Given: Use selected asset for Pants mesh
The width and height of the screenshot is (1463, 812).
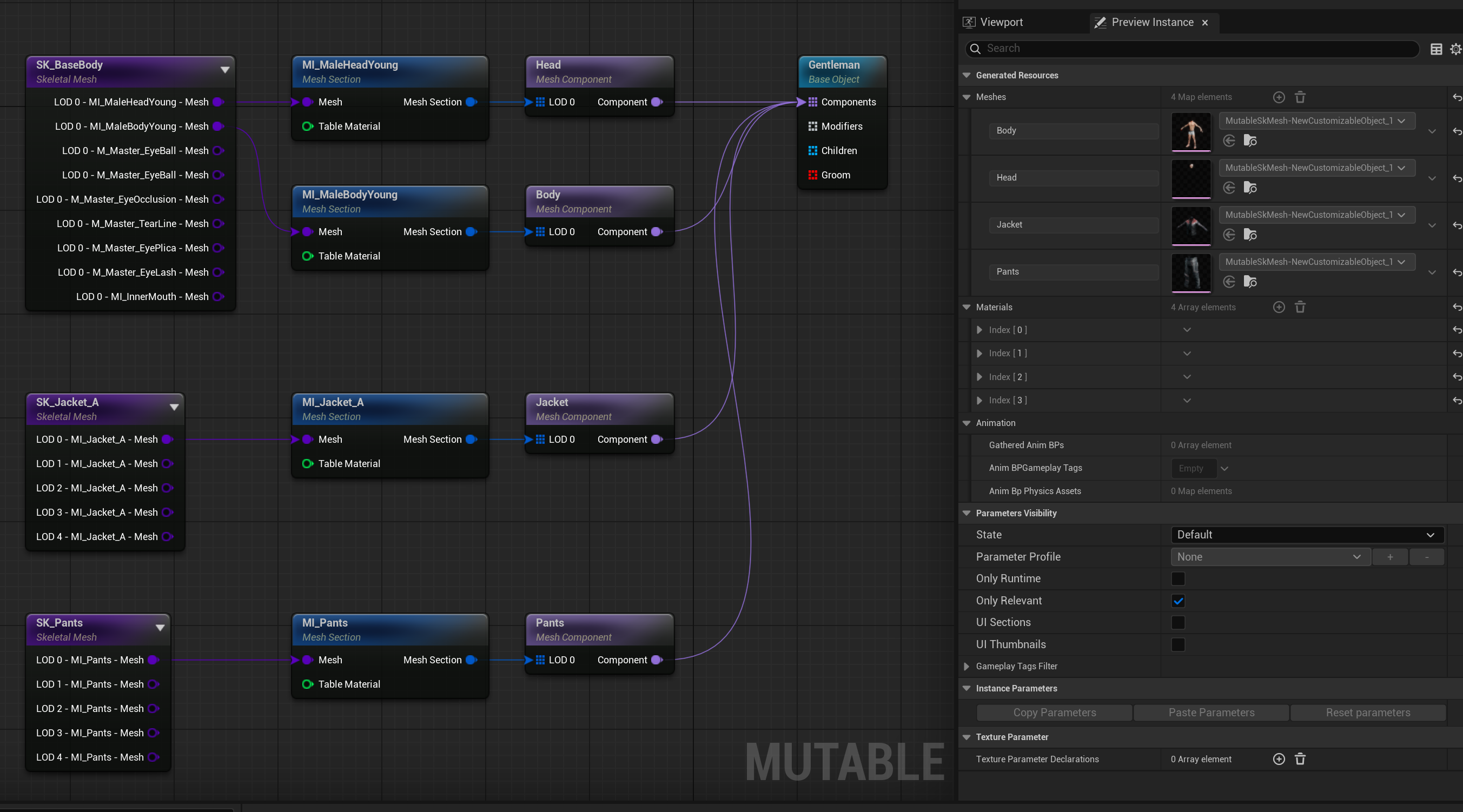Looking at the screenshot, I should [1229, 282].
